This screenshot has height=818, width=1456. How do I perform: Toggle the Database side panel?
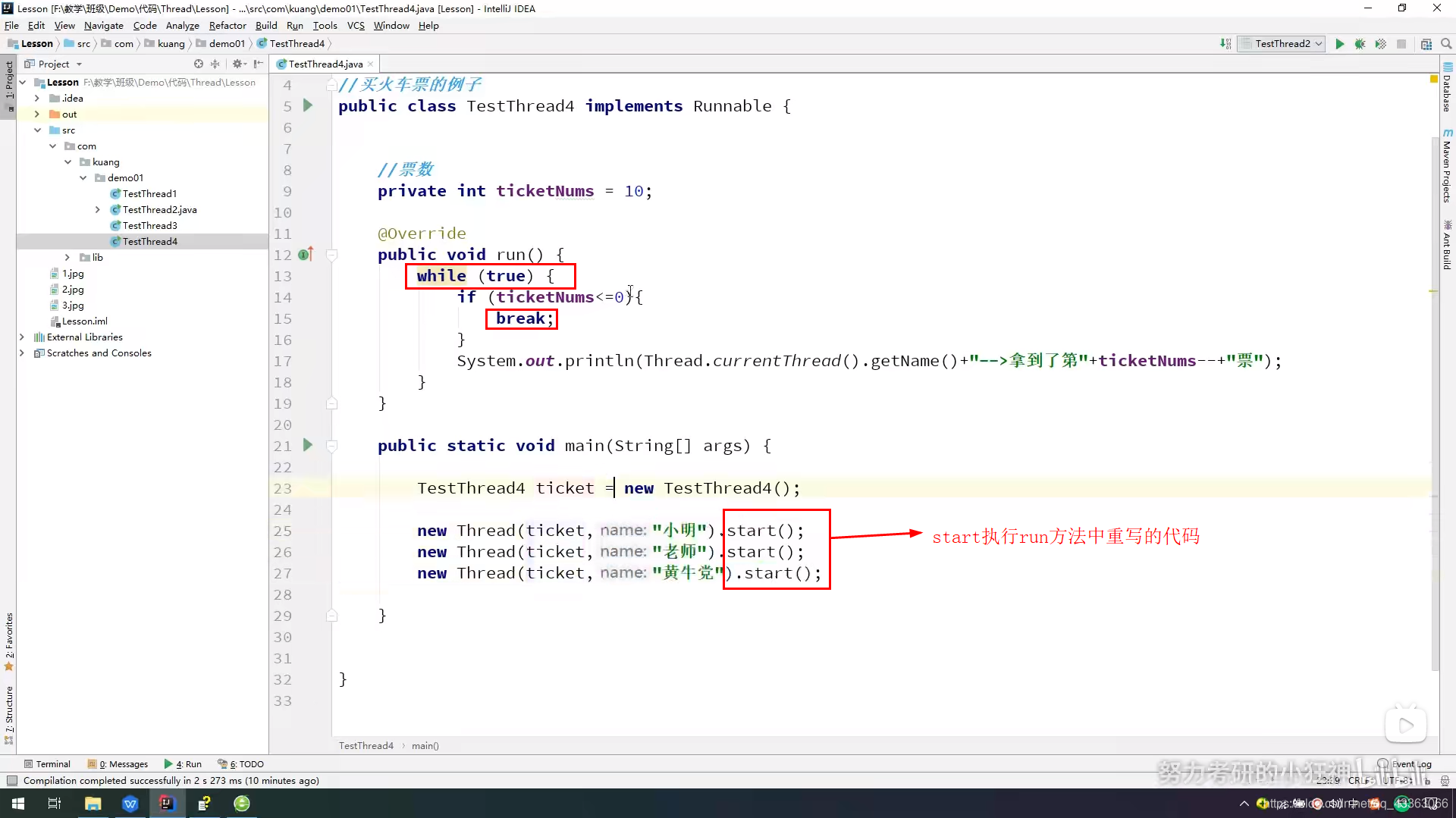coord(1448,87)
